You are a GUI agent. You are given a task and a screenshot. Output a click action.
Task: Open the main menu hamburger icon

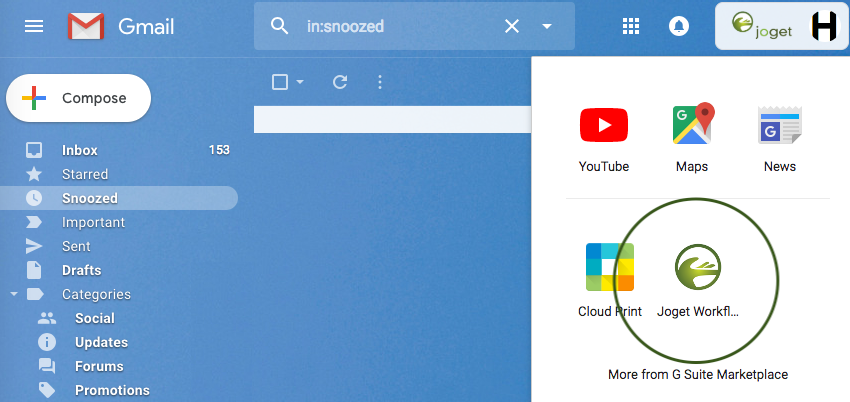[x=34, y=26]
